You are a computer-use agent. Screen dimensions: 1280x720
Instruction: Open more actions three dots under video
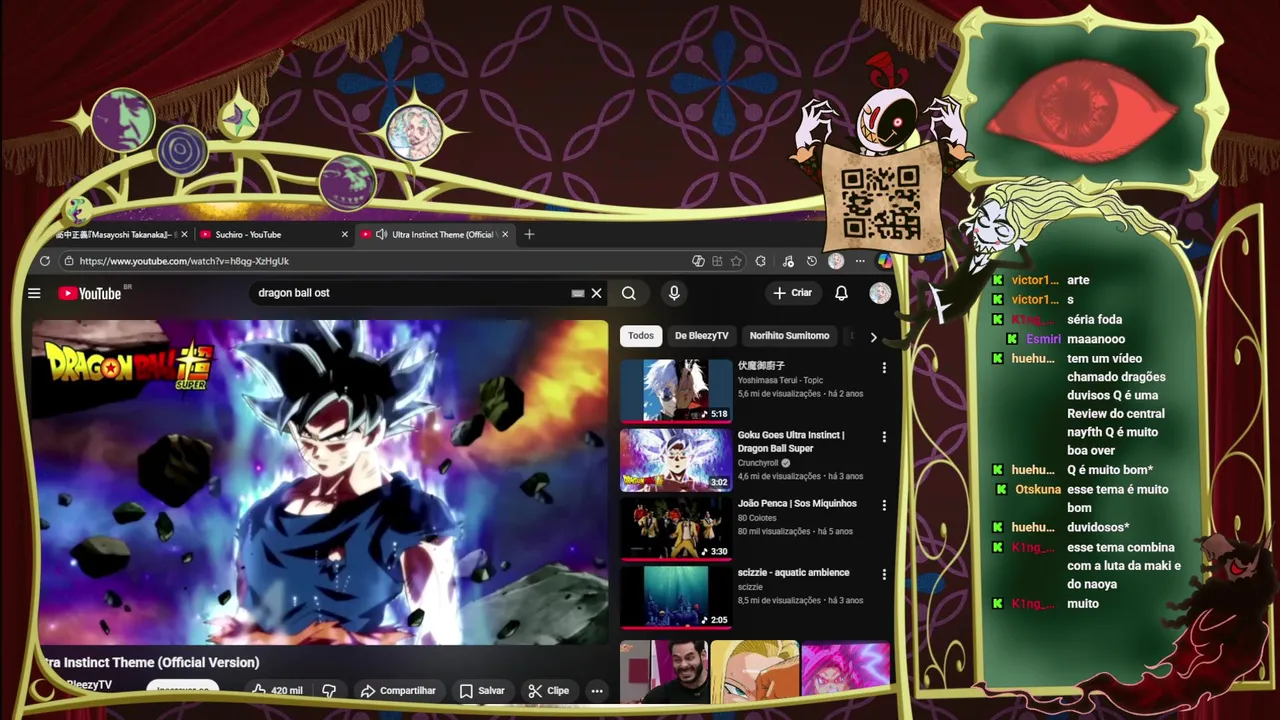597,691
